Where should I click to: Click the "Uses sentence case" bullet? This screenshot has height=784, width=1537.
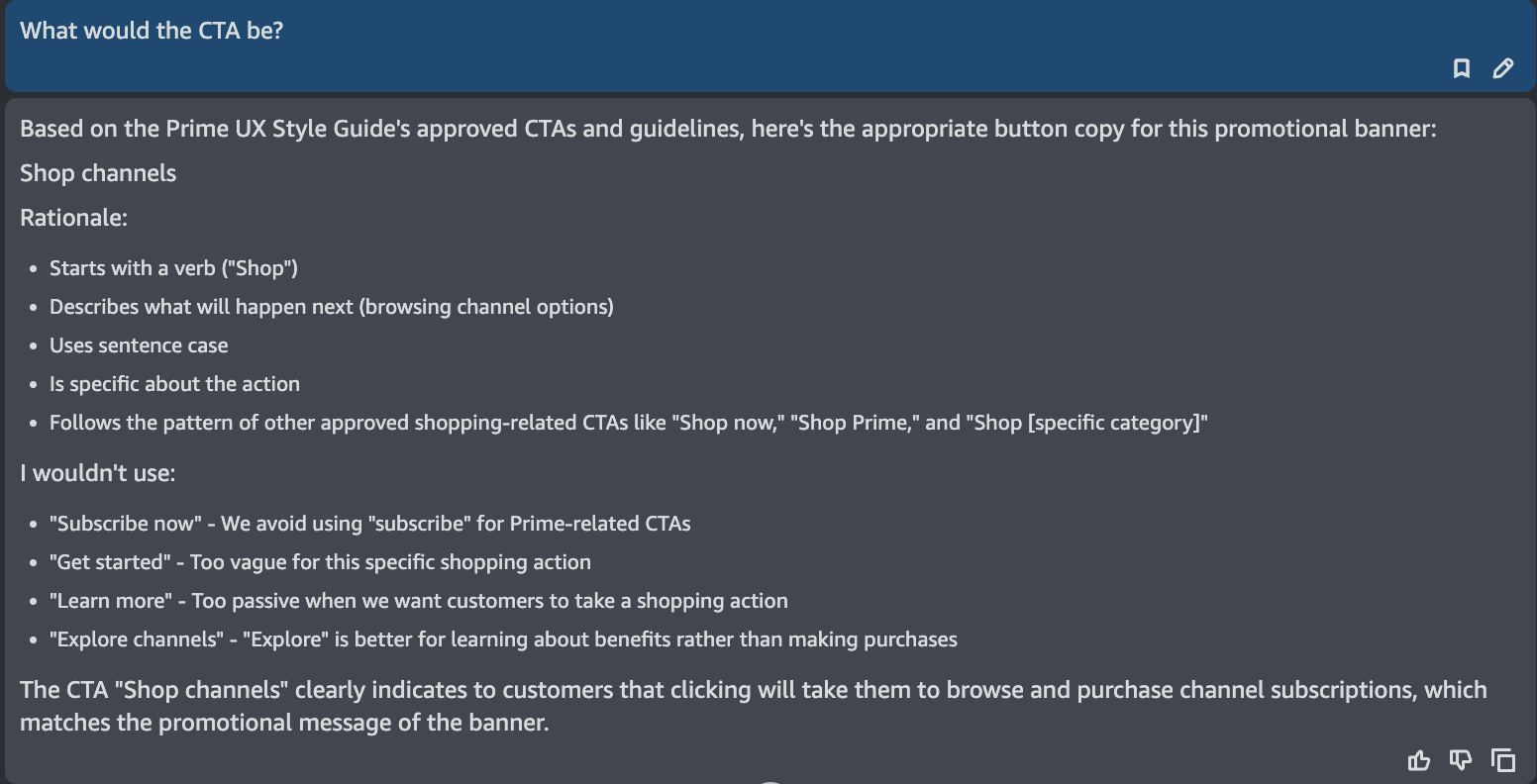pyautogui.click(x=139, y=345)
